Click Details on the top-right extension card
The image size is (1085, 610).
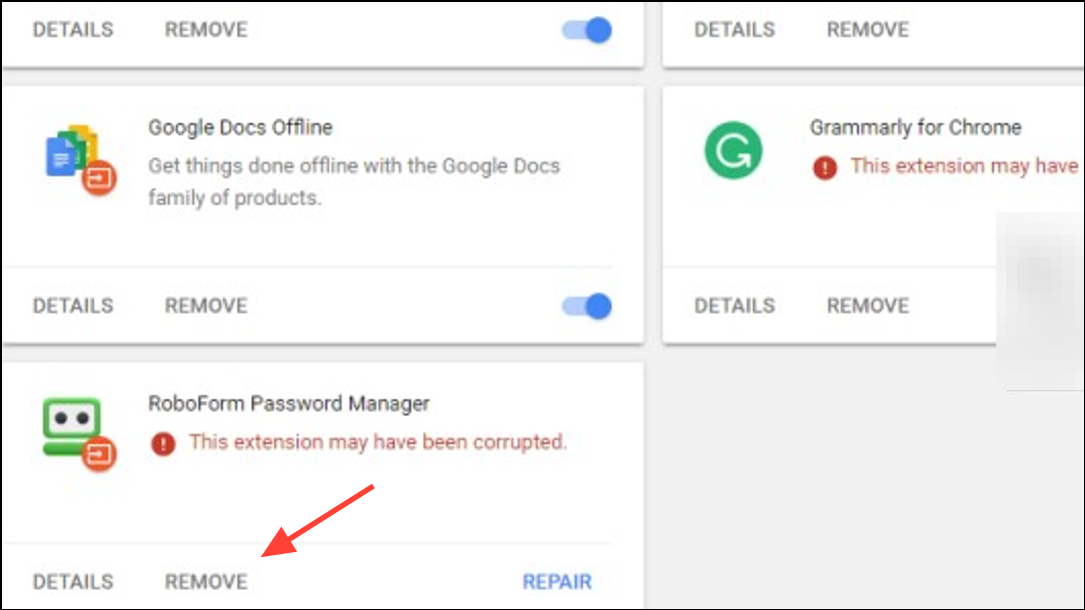click(x=735, y=30)
